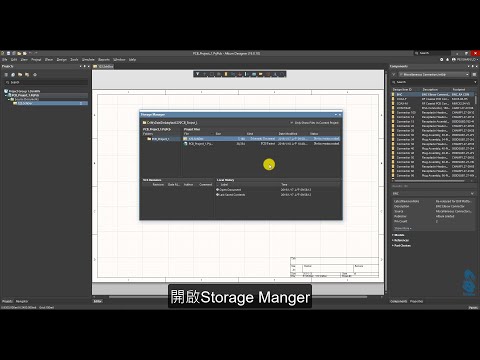Open the Miscellaneous Connectors library dropdown
Viewport: 480px width, 360px height.
pos(434,74)
